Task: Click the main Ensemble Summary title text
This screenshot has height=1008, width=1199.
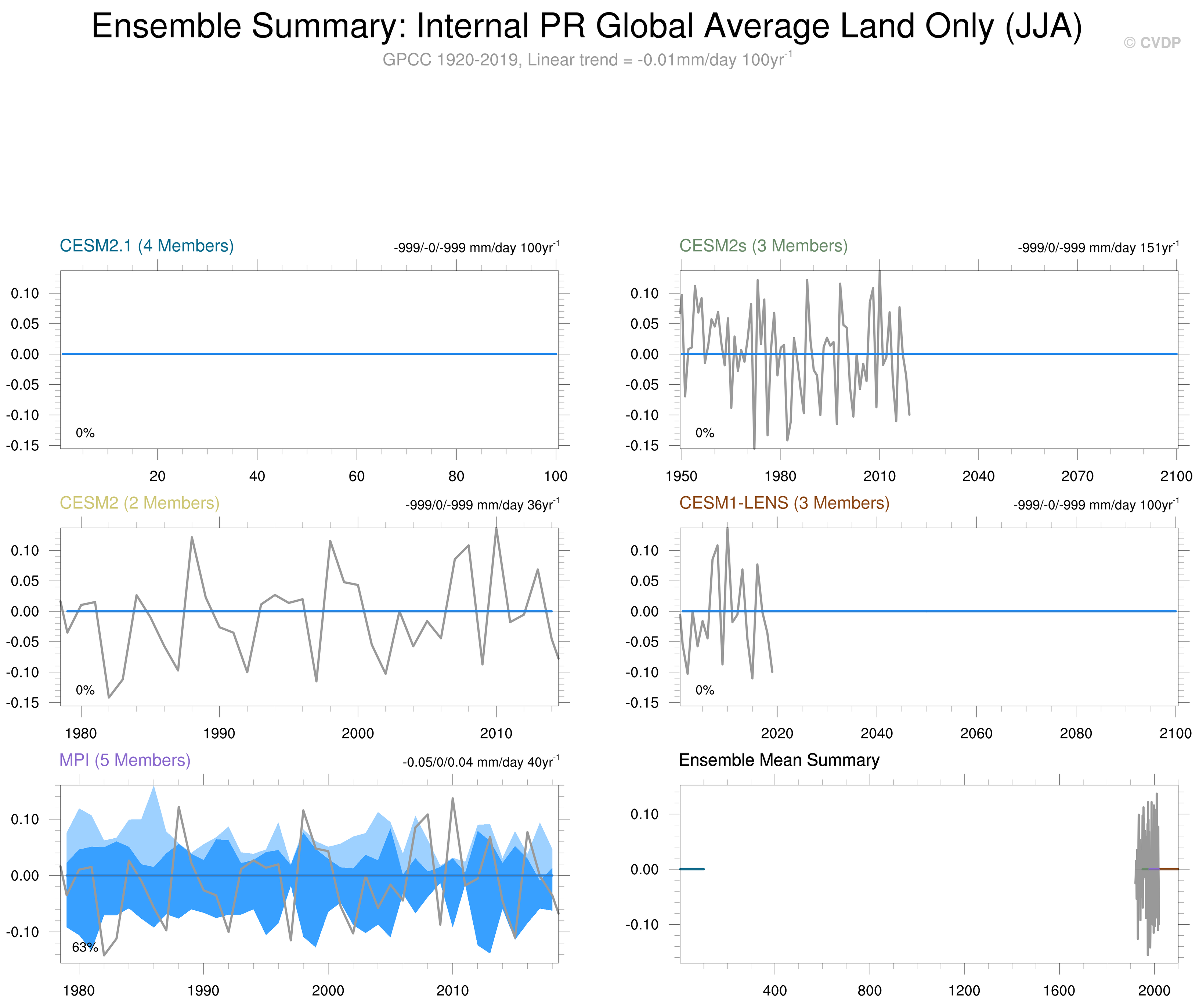Action: pyautogui.click(x=587, y=26)
